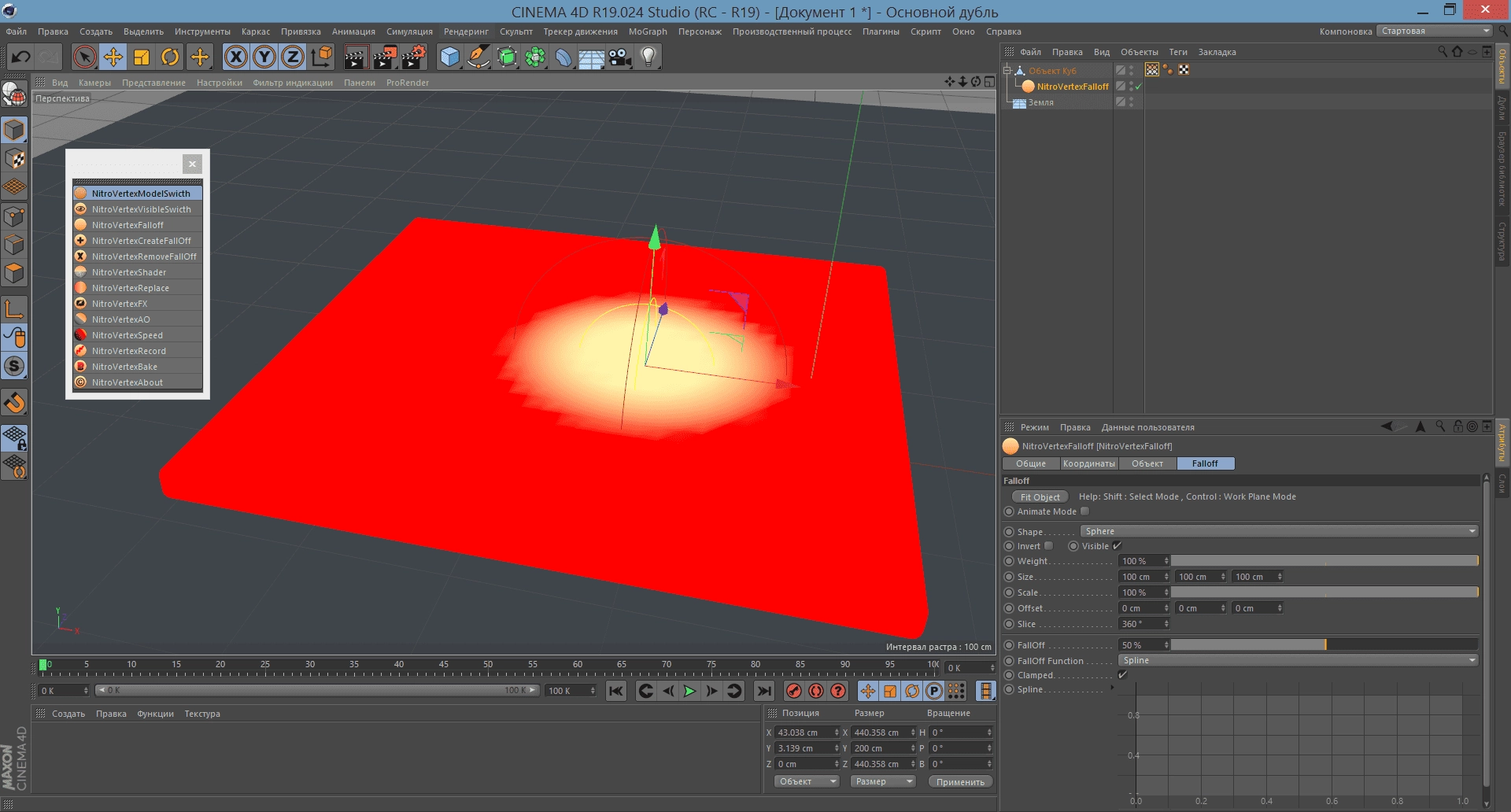Open the Создать material manager menu
Viewport: 1511px width, 812px height.
click(68, 714)
